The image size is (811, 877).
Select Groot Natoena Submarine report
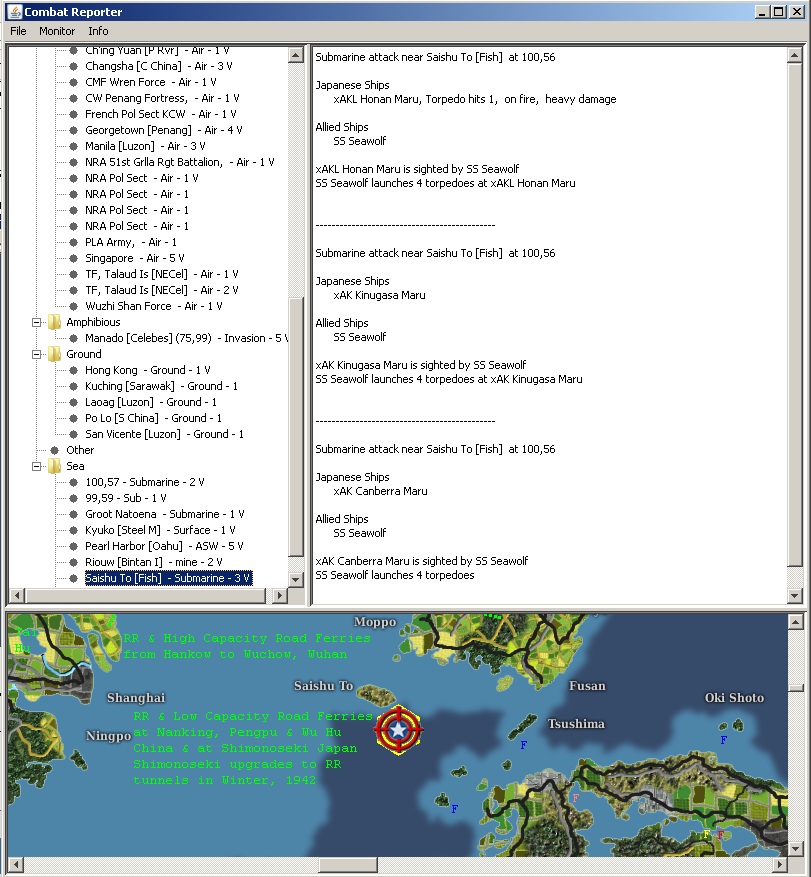164,515
